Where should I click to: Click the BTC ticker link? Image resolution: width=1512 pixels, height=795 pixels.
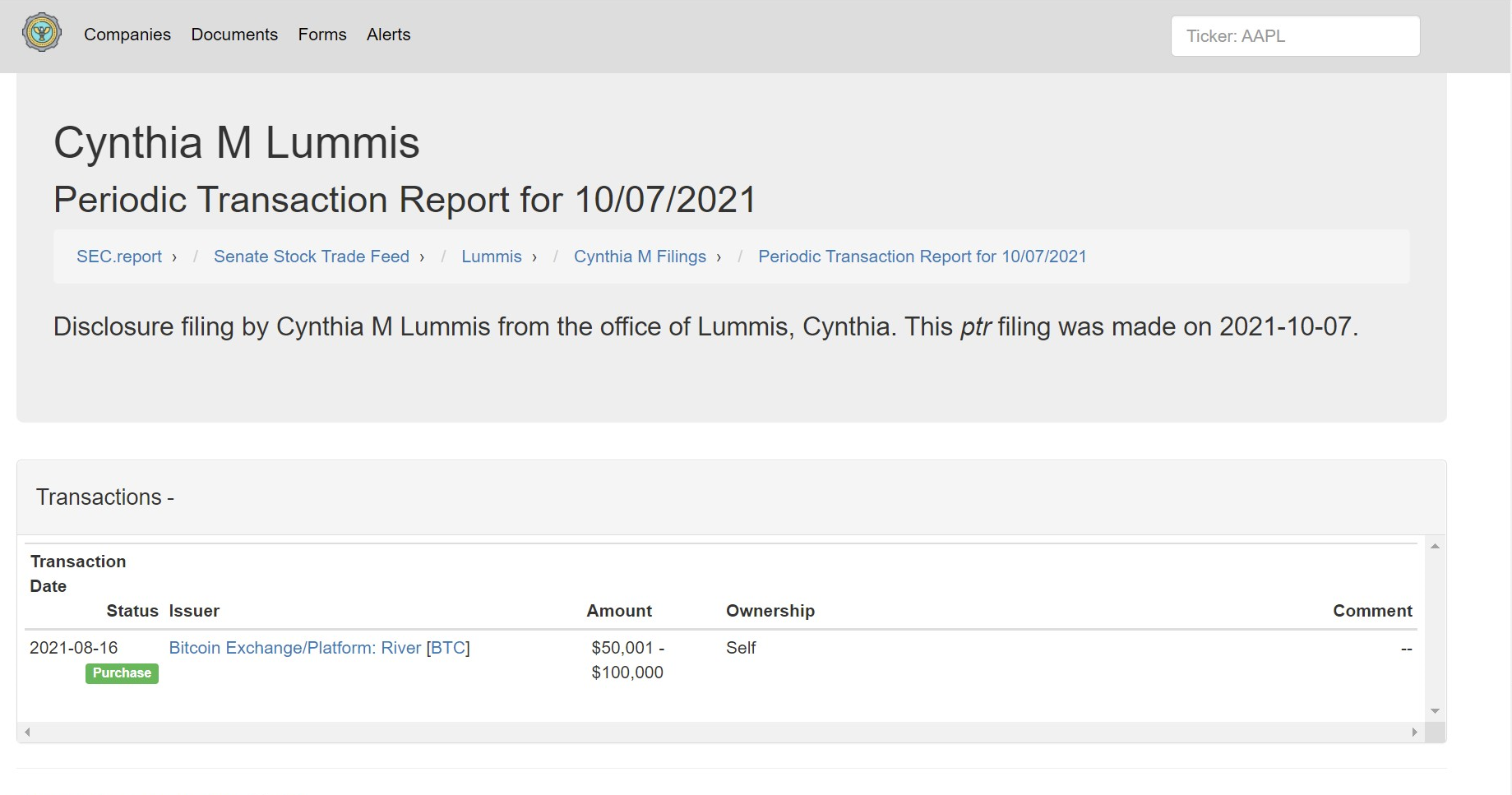pyautogui.click(x=447, y=648)
